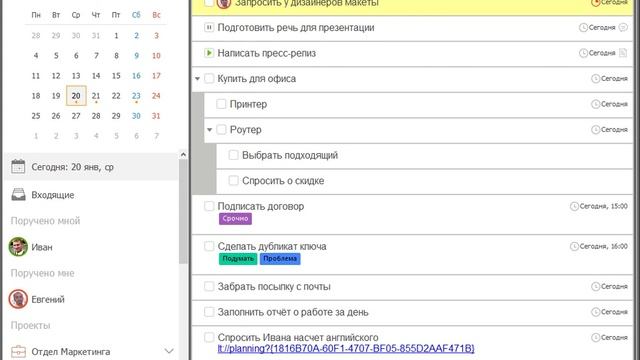Click assignee avatar on Запросить у дизайнеров task

click(224, 3)
